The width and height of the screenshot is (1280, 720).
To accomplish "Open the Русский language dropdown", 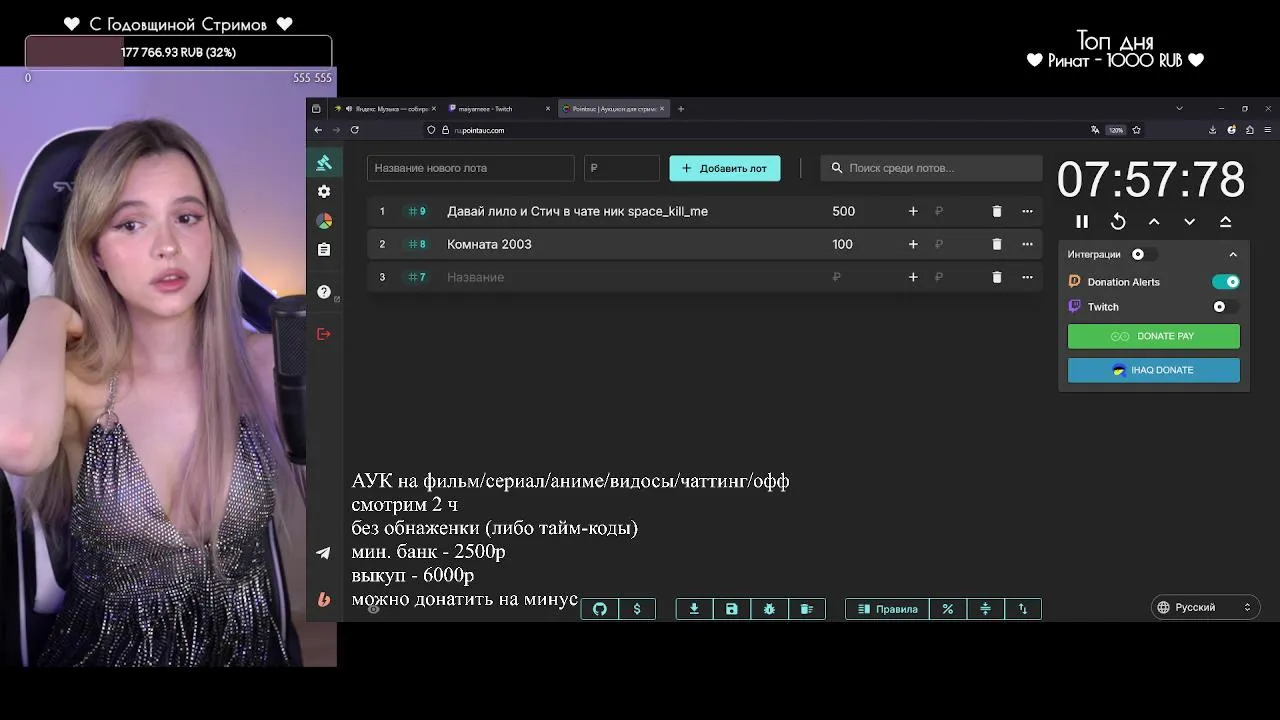I will tap(1204, 607).
